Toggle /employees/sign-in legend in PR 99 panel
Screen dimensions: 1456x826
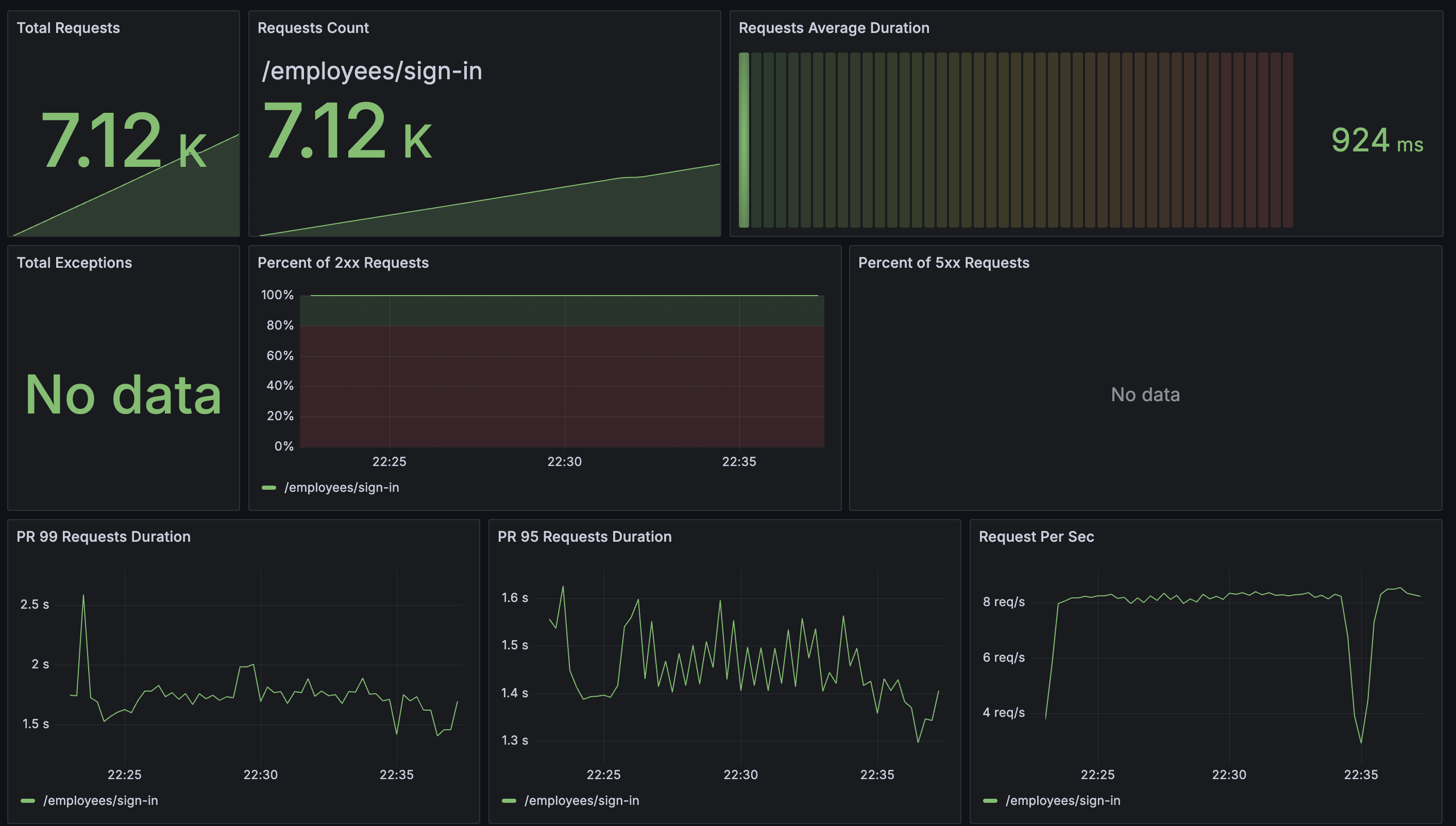pos(100,800)
